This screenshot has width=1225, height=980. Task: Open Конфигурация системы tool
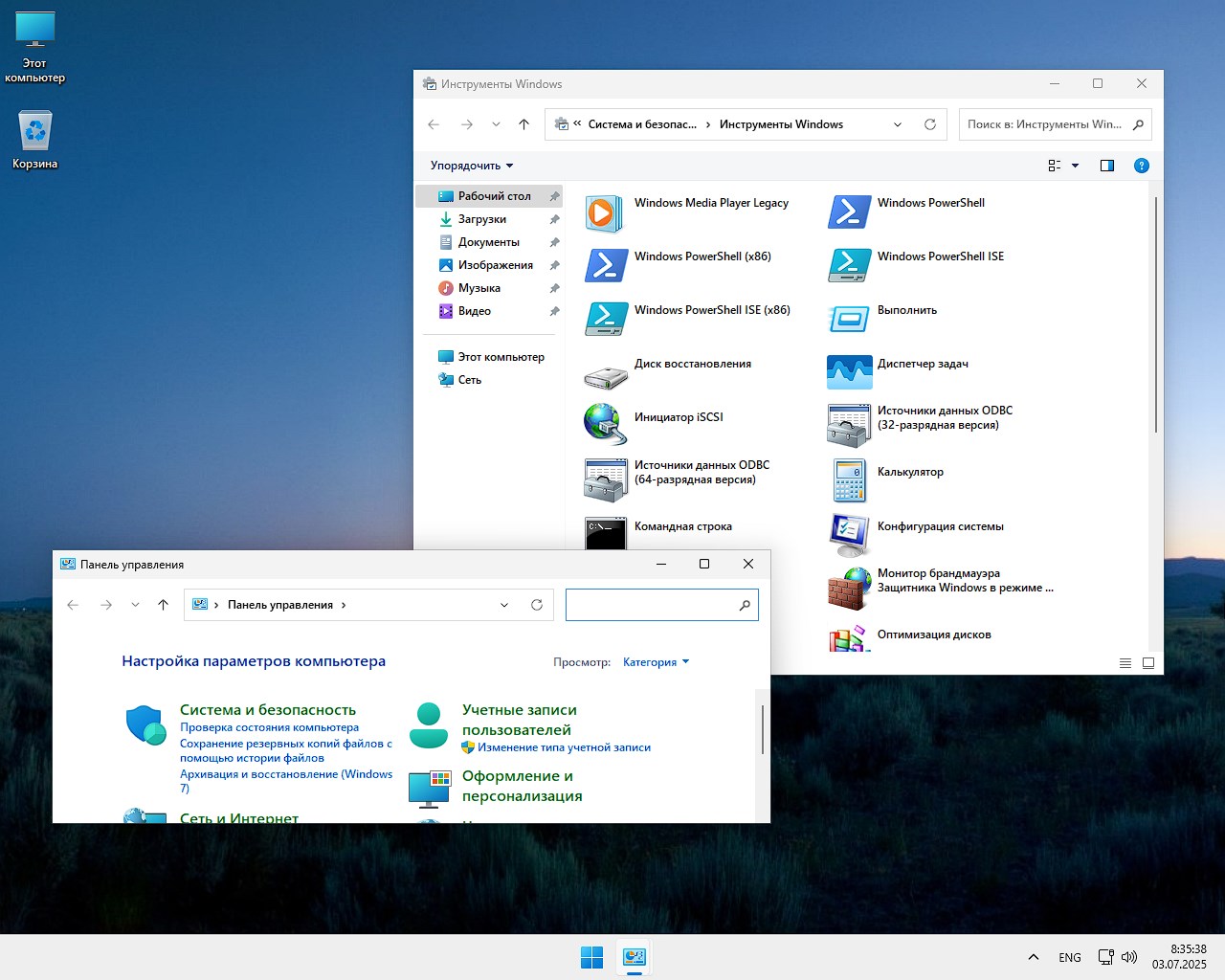click(849, 535)
